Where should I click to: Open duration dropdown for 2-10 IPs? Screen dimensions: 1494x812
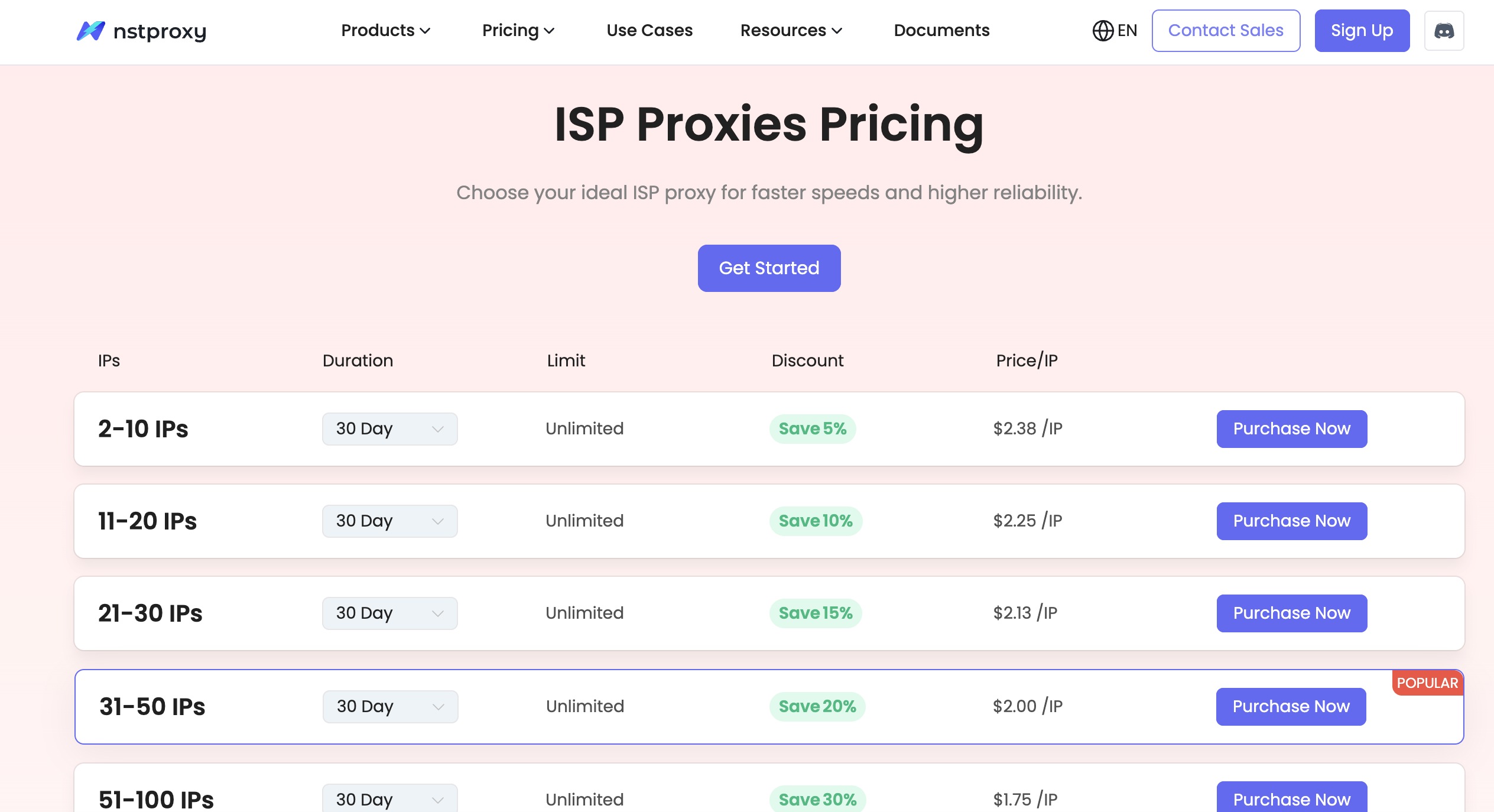click(x=389, y=429)
